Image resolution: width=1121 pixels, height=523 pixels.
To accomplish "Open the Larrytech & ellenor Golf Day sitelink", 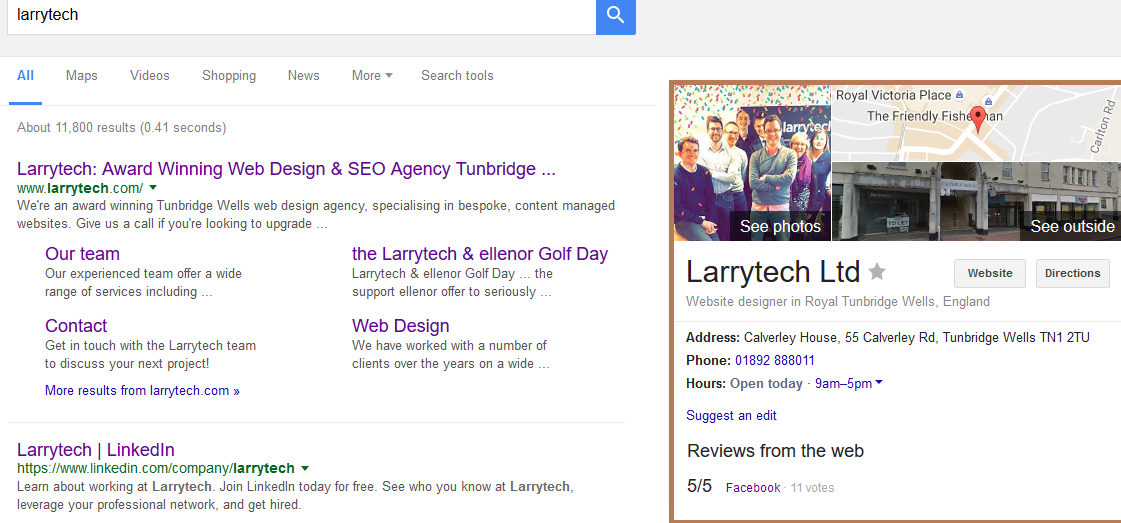I will click(x=480, y=254).
